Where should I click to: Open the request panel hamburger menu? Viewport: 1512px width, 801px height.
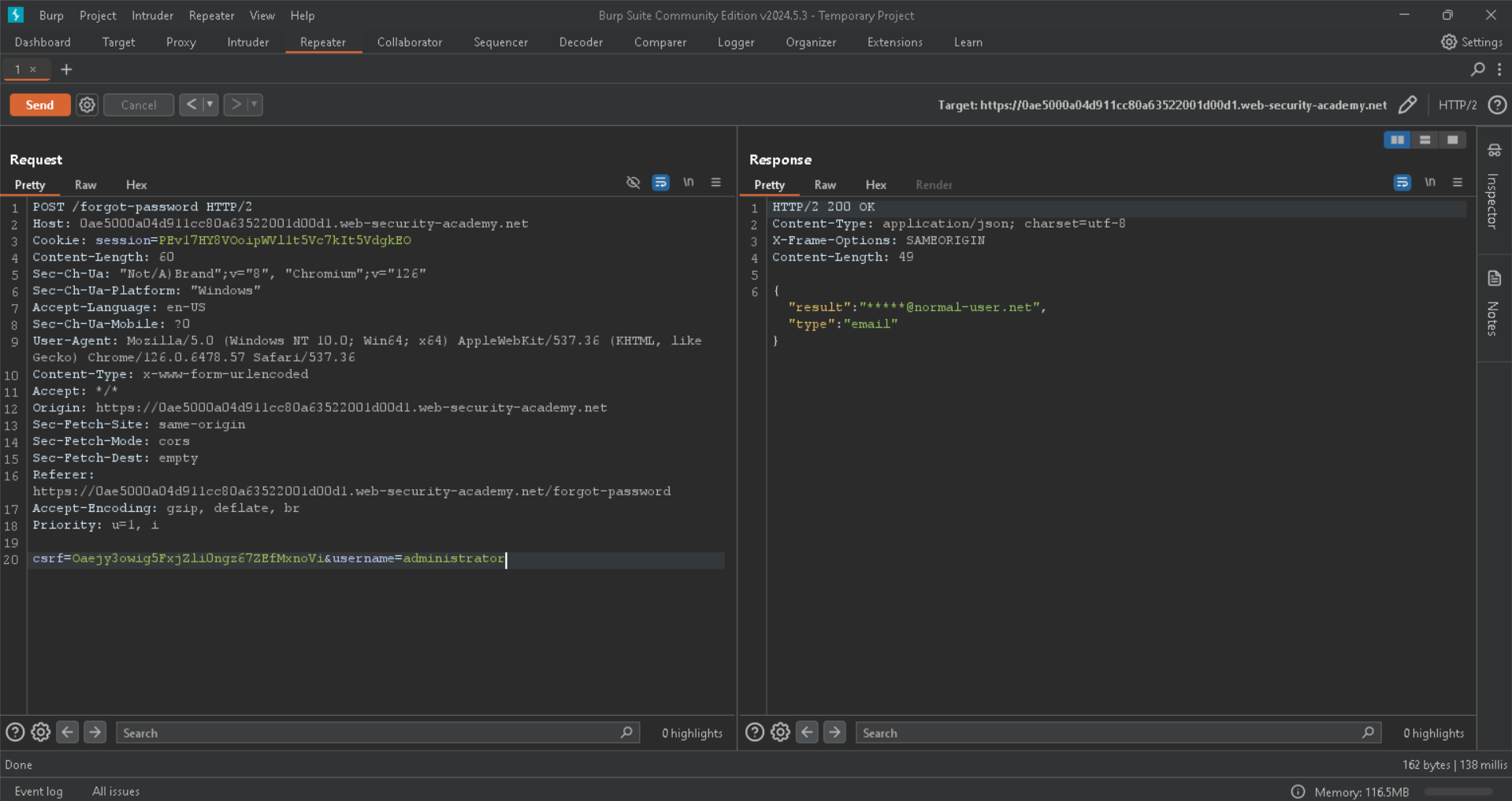click(x=715, y=183)
